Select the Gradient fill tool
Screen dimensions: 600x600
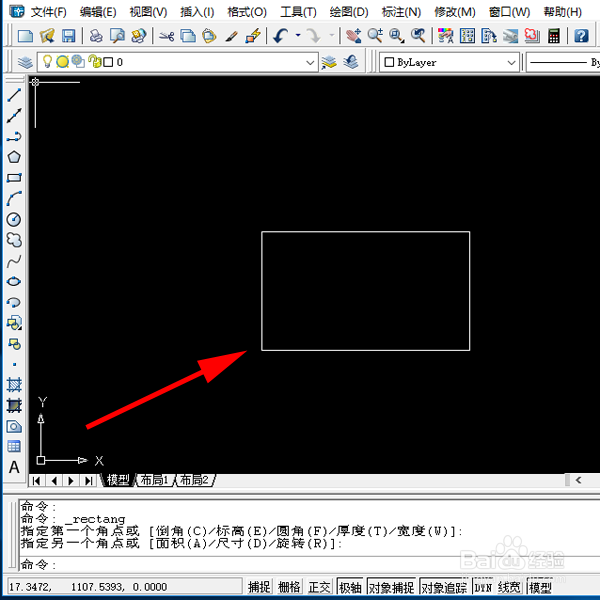[14, 406]
